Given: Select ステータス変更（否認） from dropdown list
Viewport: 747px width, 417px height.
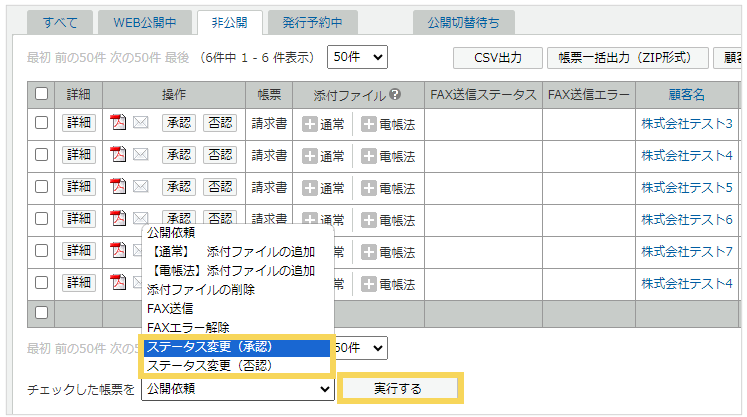Looking at the screenshot, I should click(208, 366).
